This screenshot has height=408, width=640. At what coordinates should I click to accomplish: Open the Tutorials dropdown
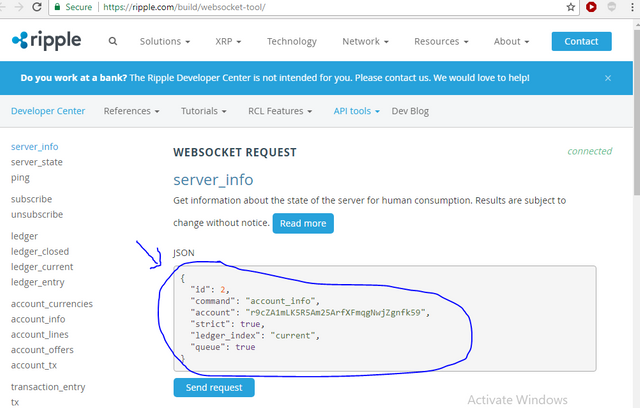pos(204,111)
